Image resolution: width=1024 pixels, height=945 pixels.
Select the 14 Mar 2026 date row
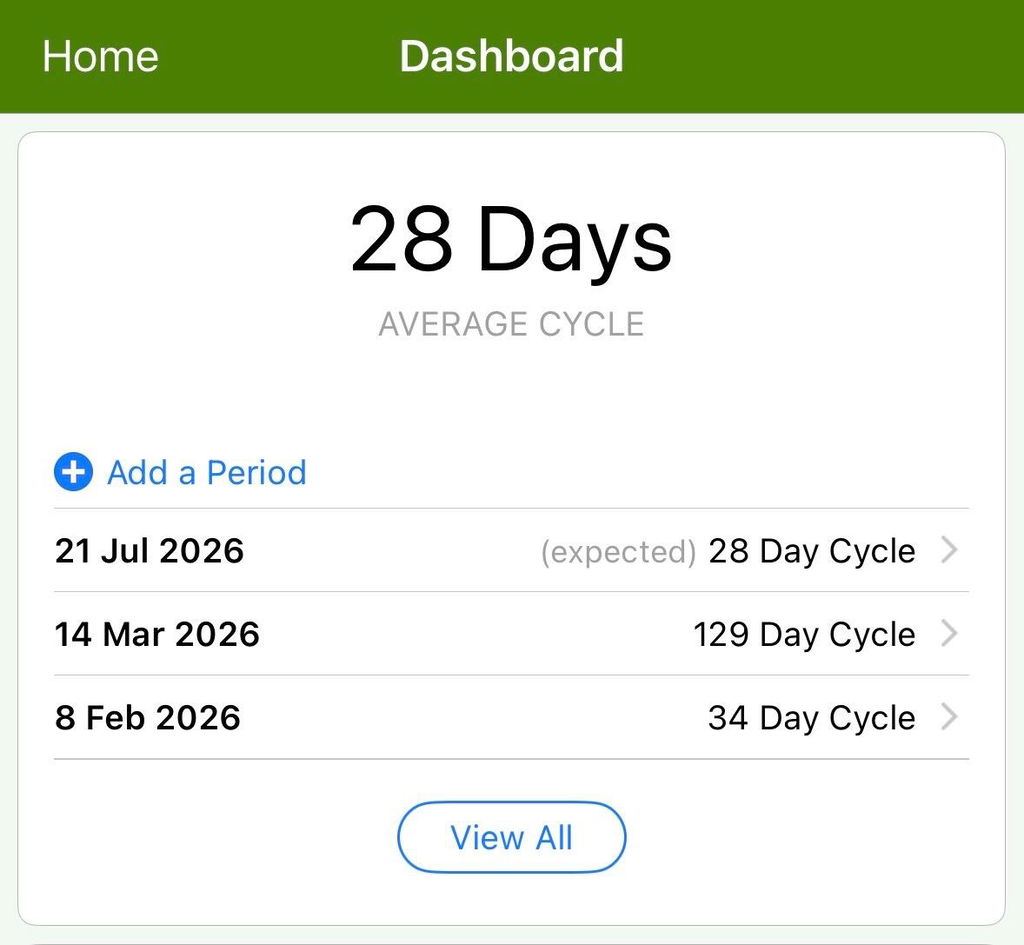pos(511,634)
